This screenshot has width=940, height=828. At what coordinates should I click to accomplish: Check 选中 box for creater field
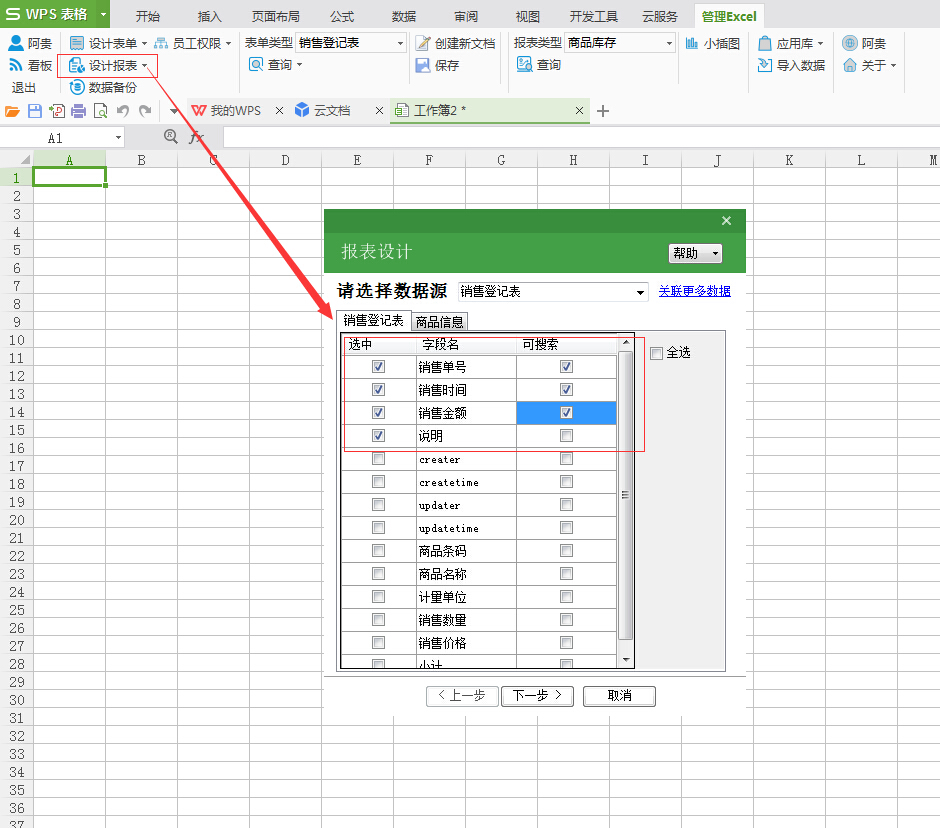coord(378,459)
